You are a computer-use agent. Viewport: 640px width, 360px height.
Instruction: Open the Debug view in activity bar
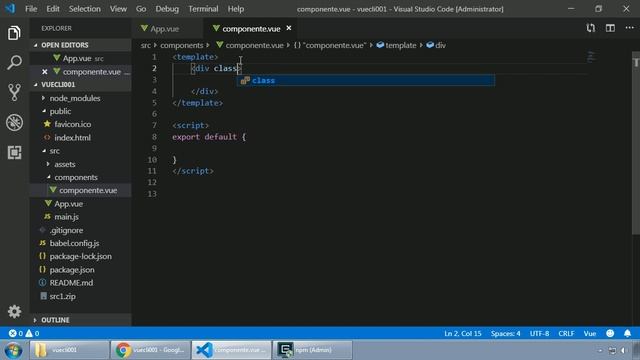click(14, 122)
